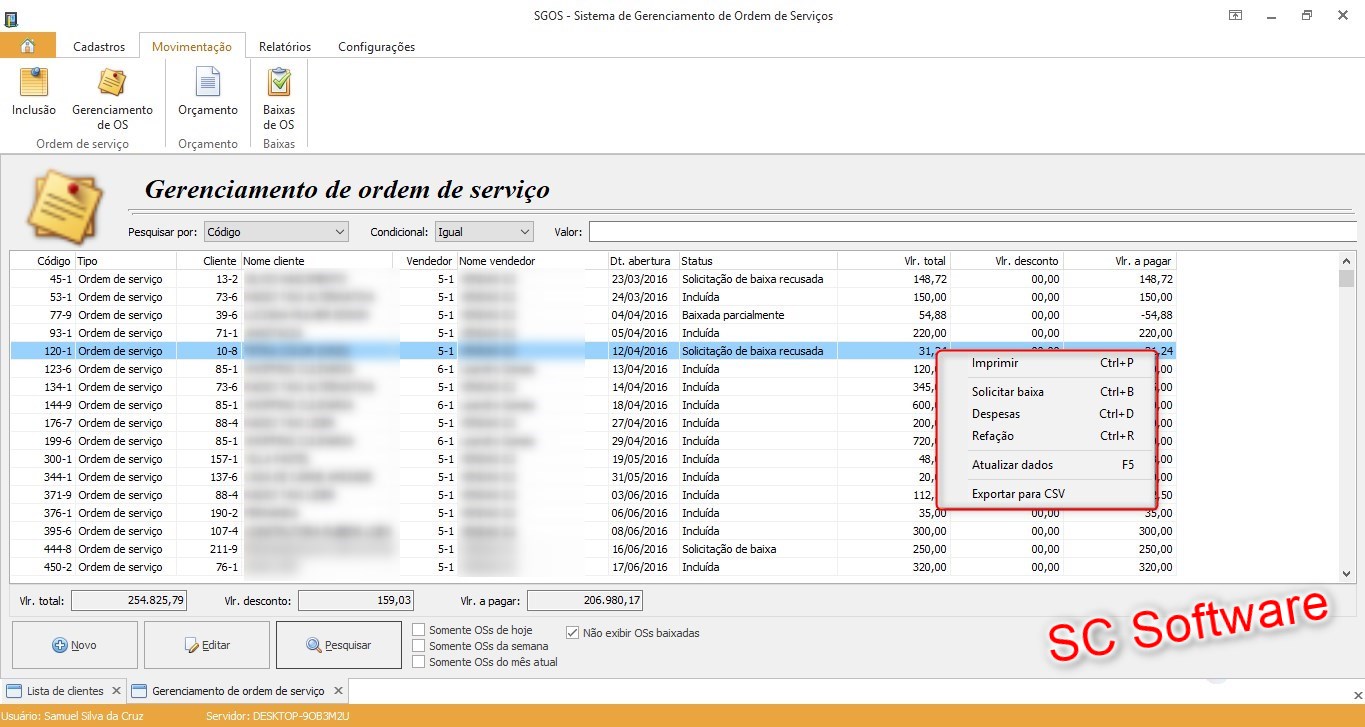
Task: Select Imprimir from the context menu
Action: (1047, 363)
